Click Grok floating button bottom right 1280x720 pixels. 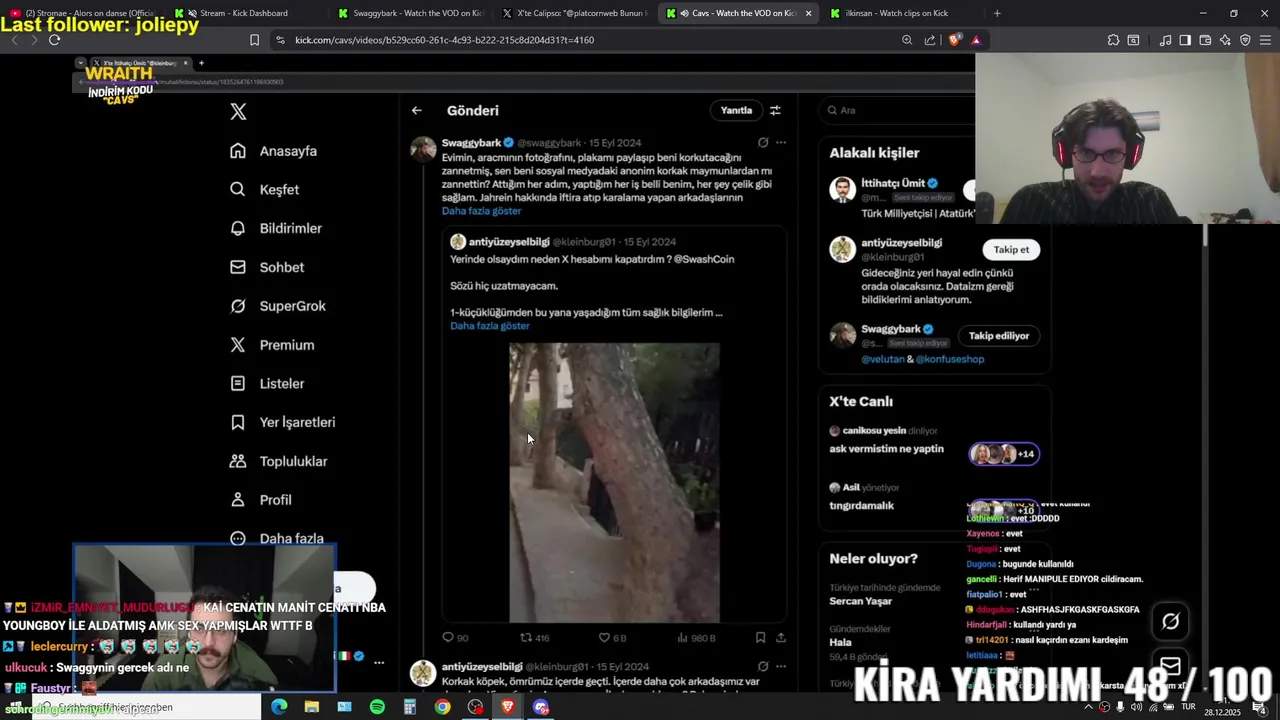[1170, 621]
